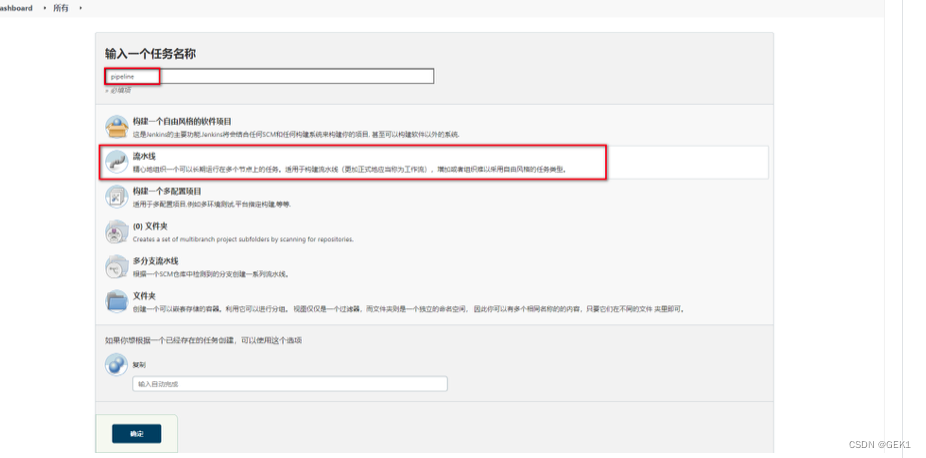Image resolution: width=926 pixels, height=458 pixels.
Task: Click the 复制 label text
Action: coord(139,365)
